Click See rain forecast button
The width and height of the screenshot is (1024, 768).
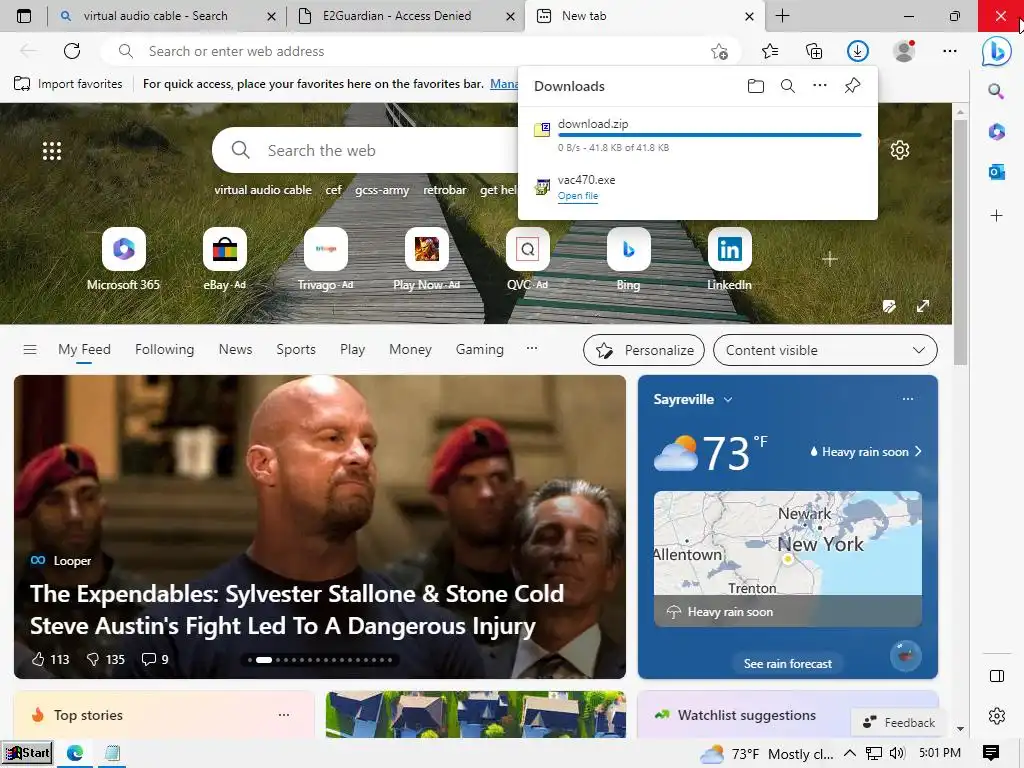[x=788, y=664]
